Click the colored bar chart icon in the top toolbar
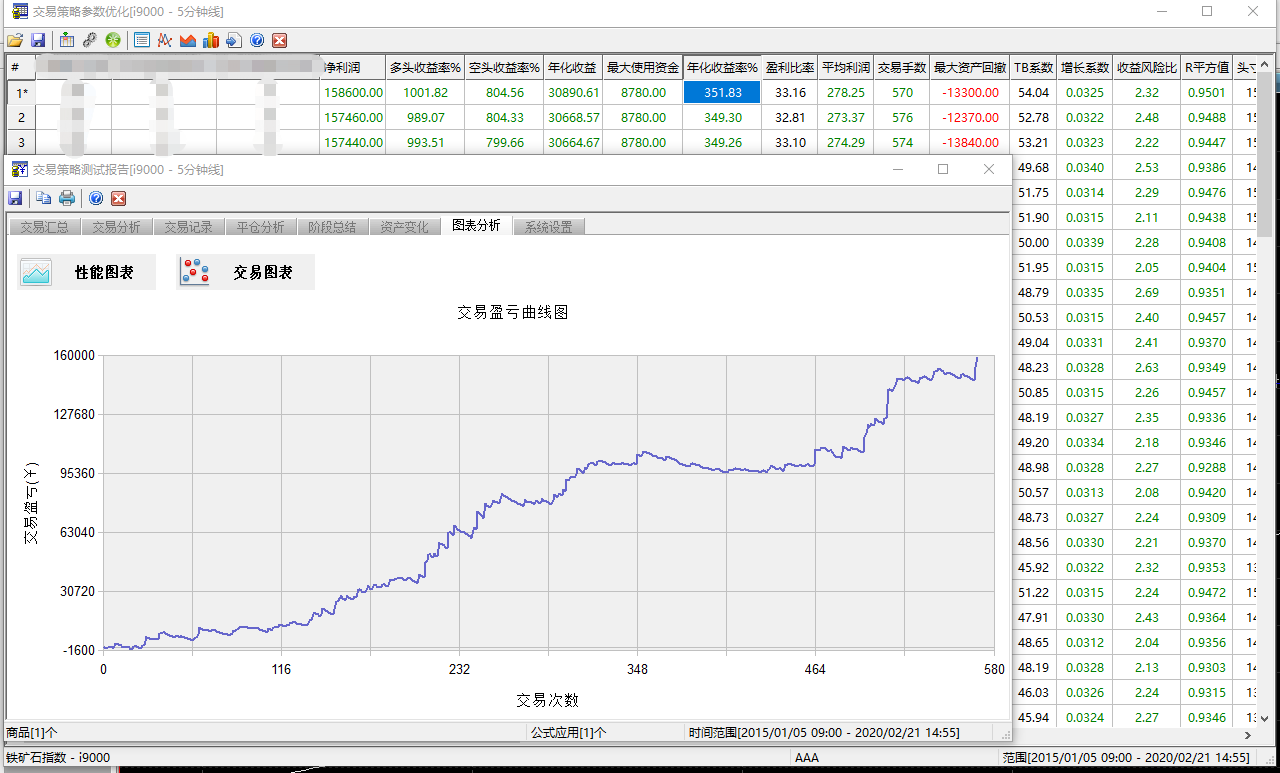The width and height of the screenshot is (1280, 773). click(x=210, y=40)
